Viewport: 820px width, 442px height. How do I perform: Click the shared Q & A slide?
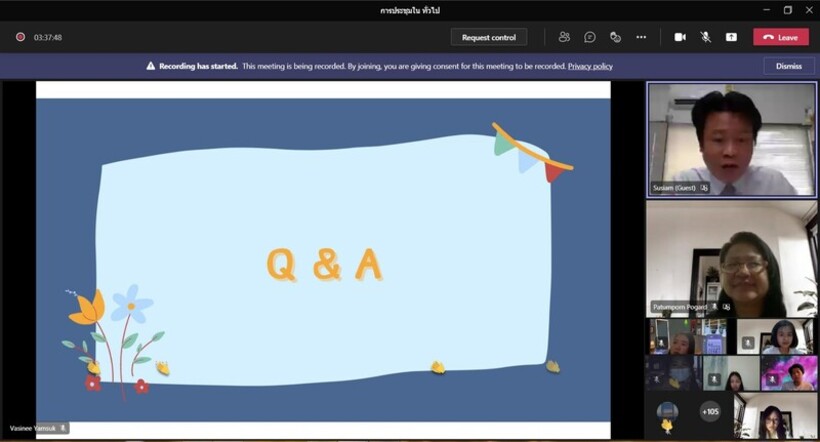323,258
